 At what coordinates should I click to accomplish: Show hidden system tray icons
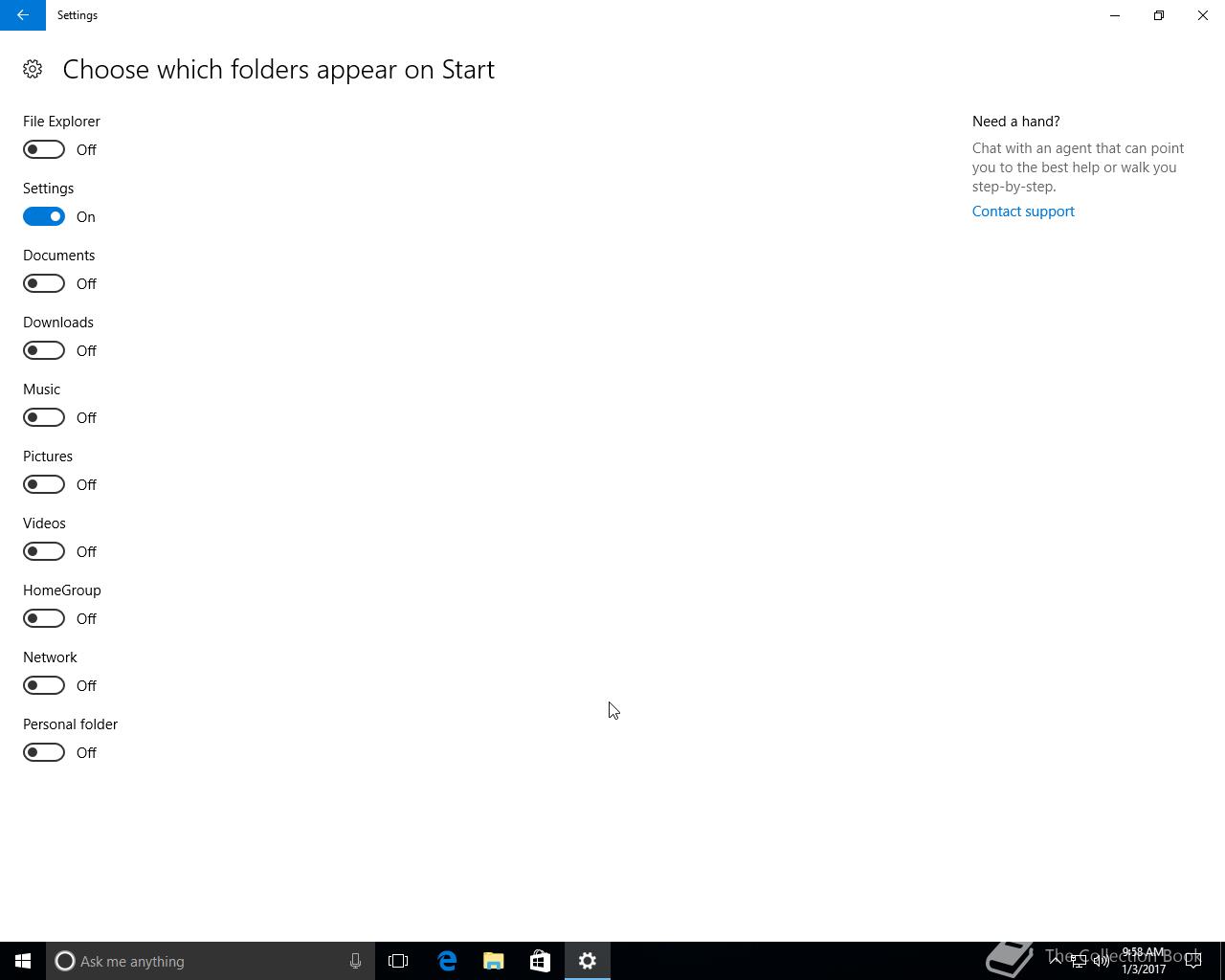(1056, 961)
